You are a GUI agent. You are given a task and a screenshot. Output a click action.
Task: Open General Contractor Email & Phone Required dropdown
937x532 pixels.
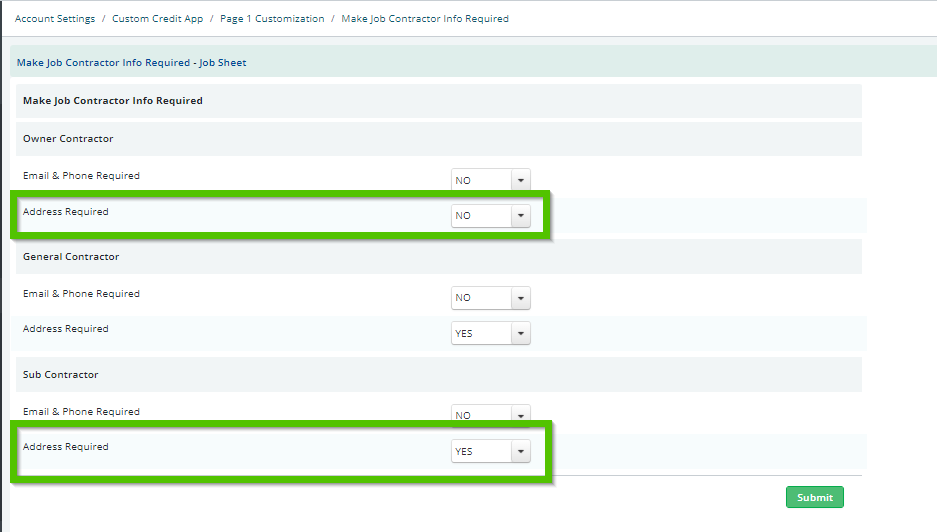pos(491,298)
